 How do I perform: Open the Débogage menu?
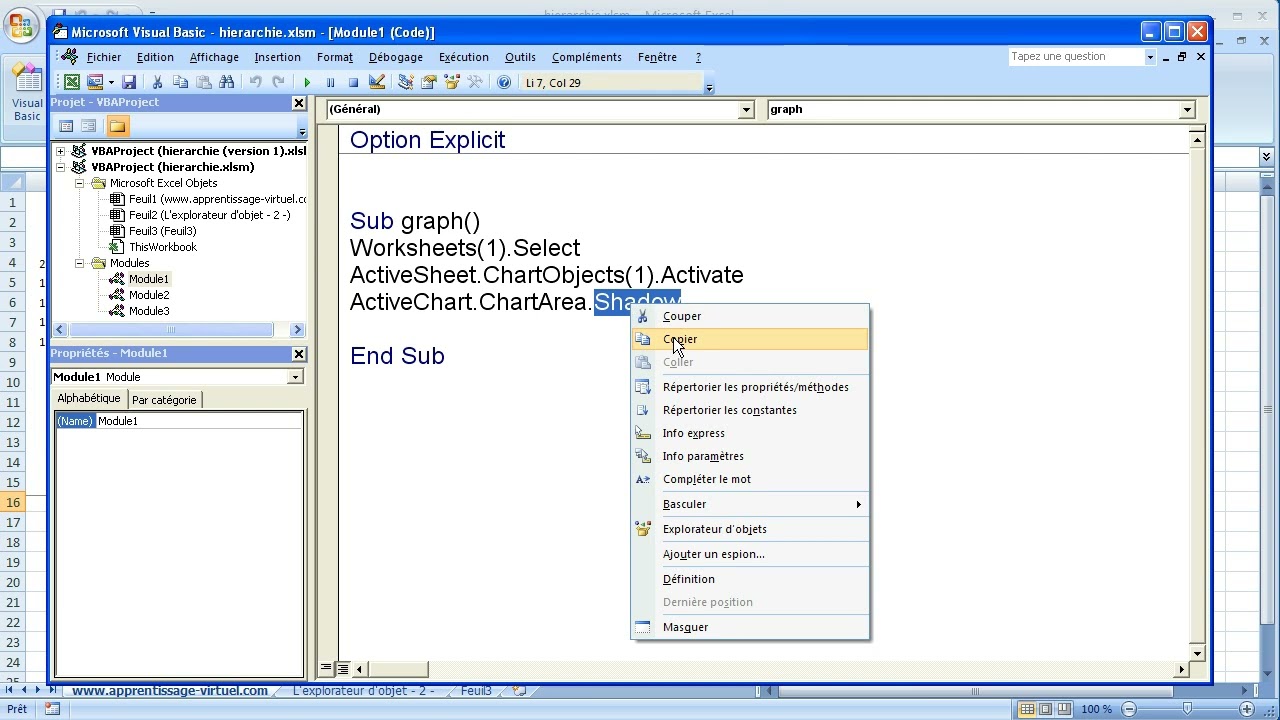tap(395, 57)
